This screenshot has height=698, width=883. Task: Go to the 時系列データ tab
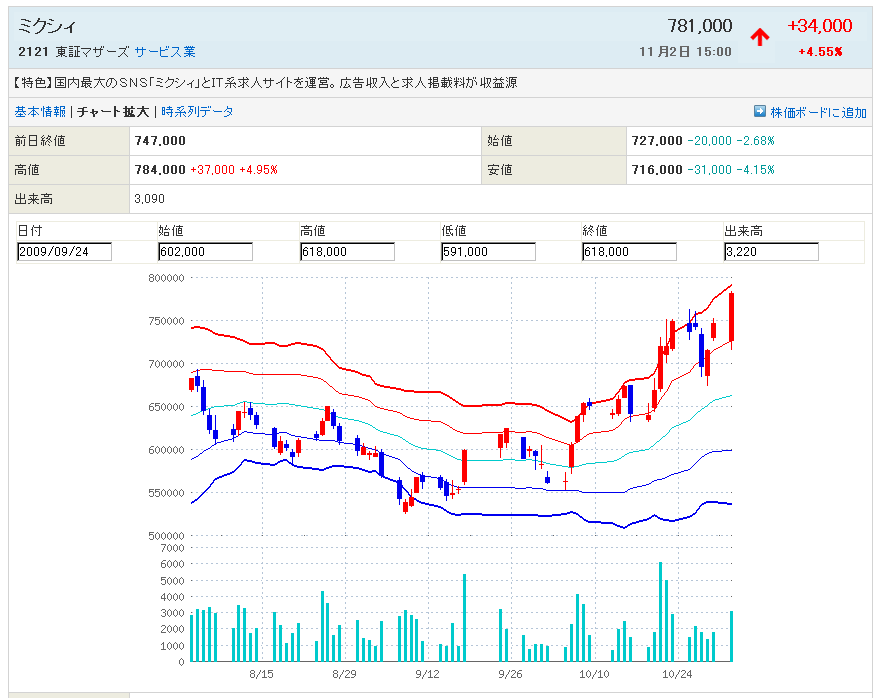[197, 112]
